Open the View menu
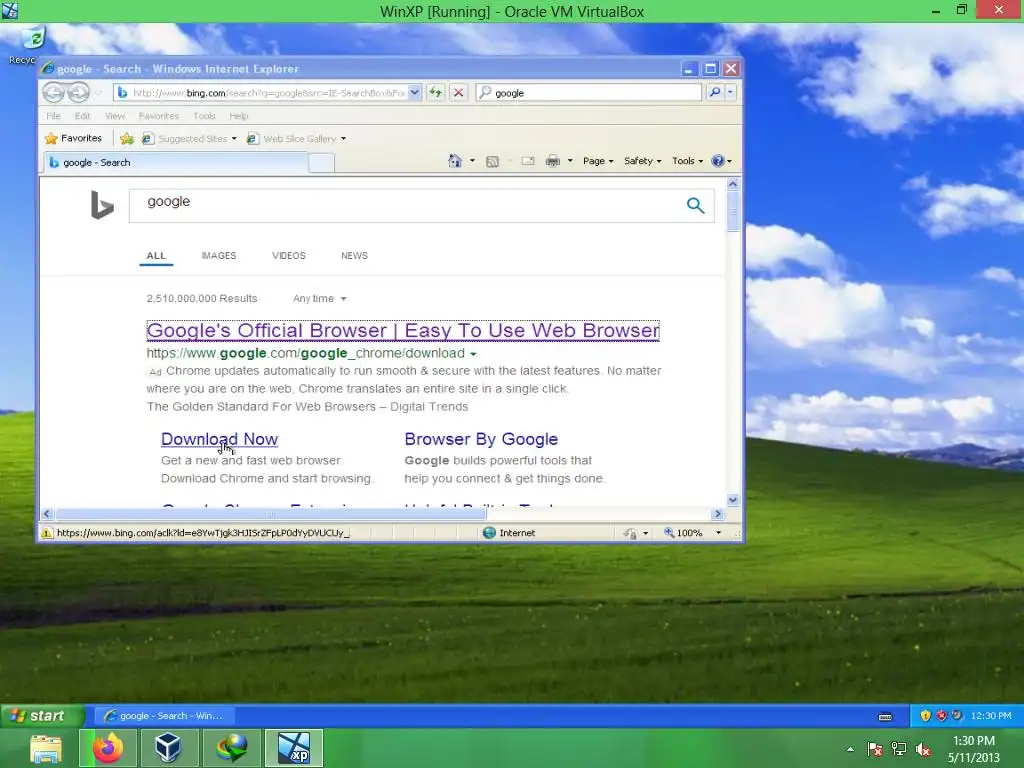This screenshot has width=1024, height=768. click(x=115, y=116)
